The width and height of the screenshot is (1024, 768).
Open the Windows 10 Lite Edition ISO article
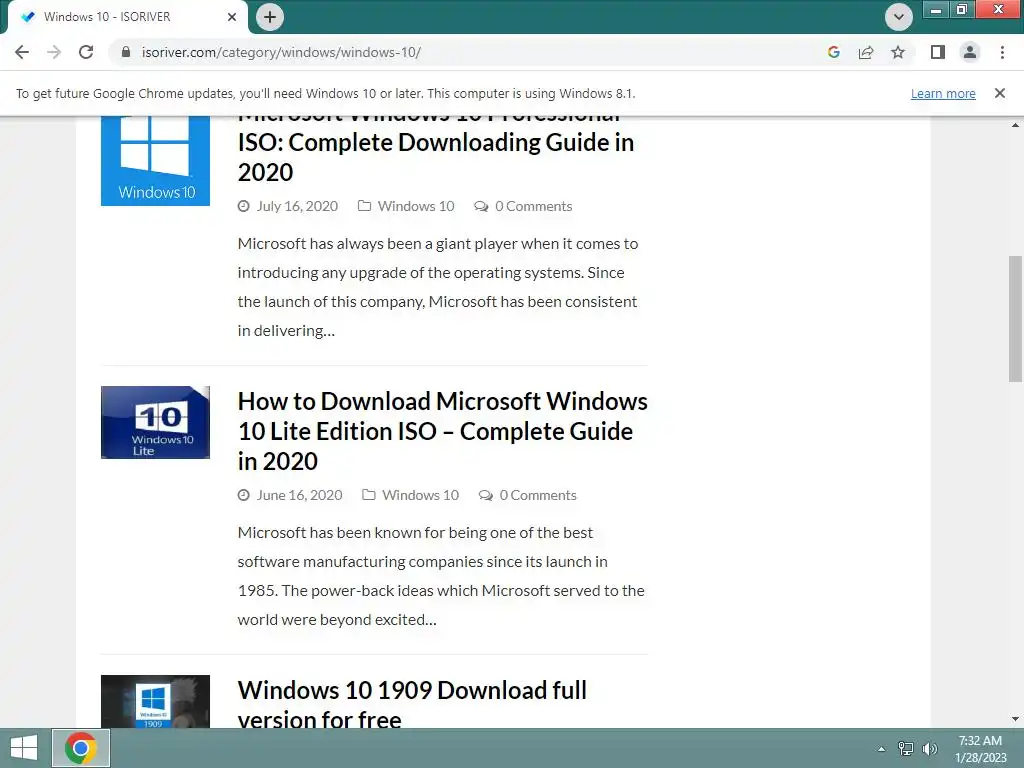[442, 431]
